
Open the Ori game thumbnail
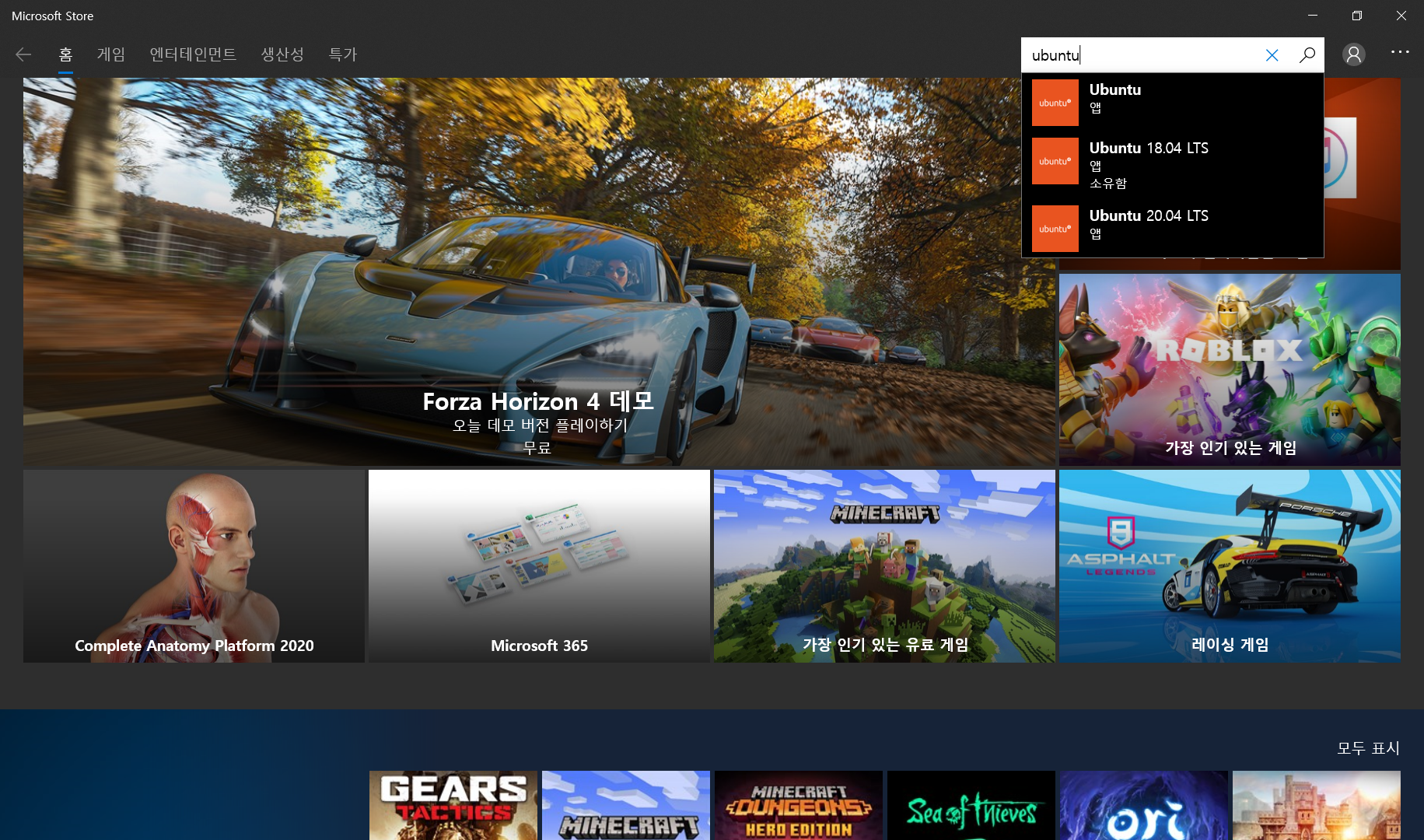click(1144, 805)
